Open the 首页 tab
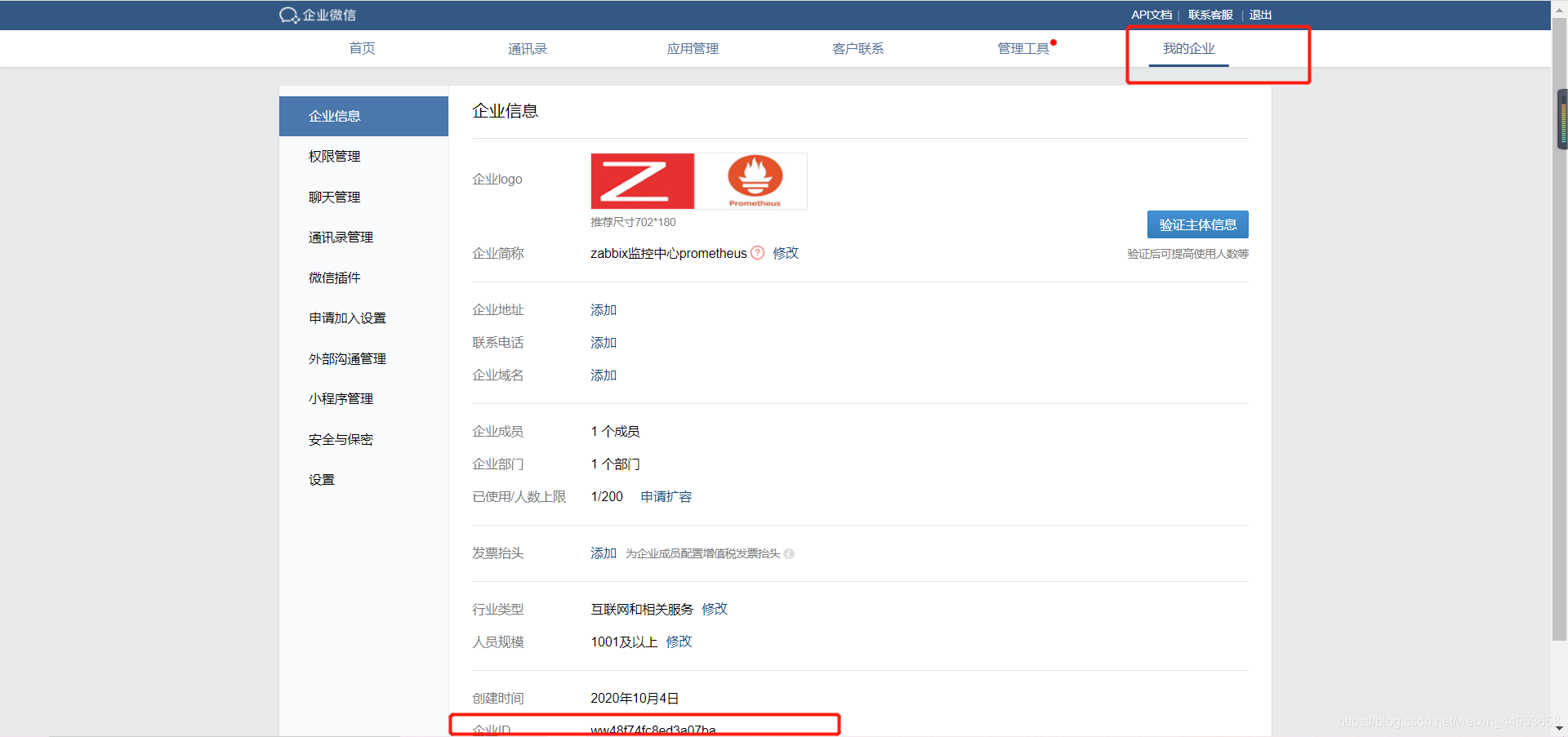The image size is (1568, 737). tap(362, 48)
